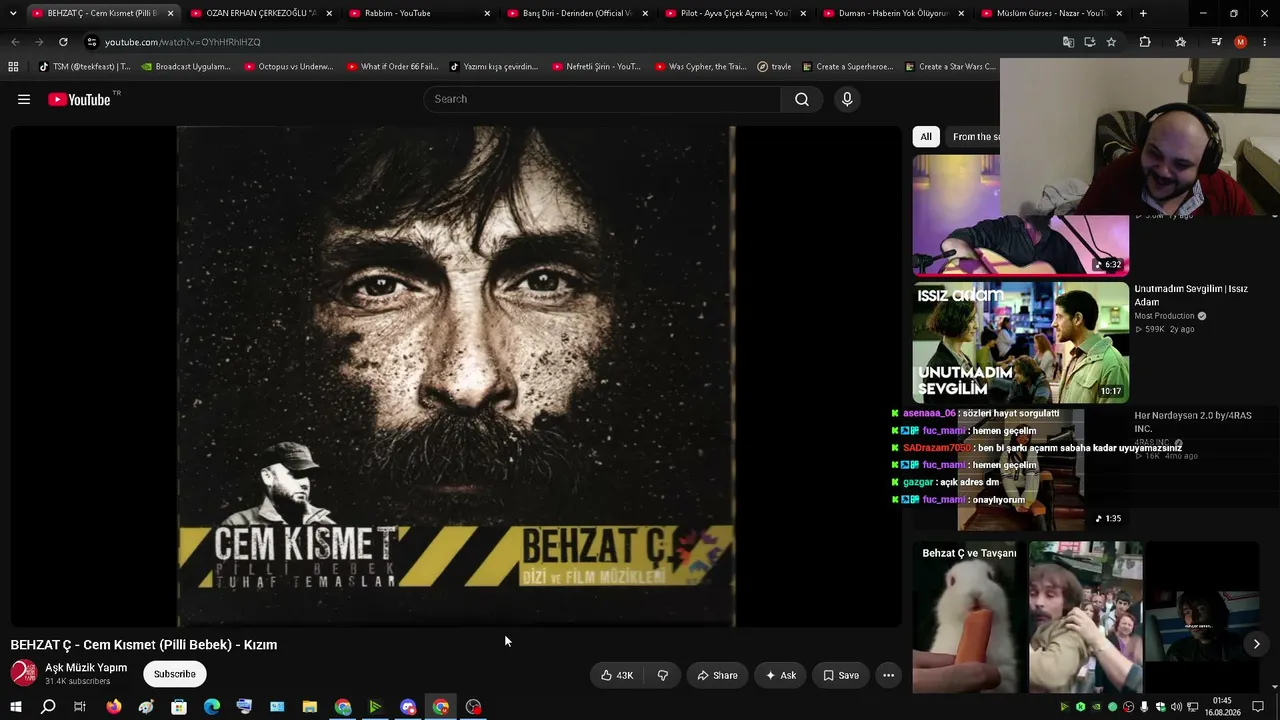Switch to Pilot - Ayva Çiçek Açmış tab

735,13
